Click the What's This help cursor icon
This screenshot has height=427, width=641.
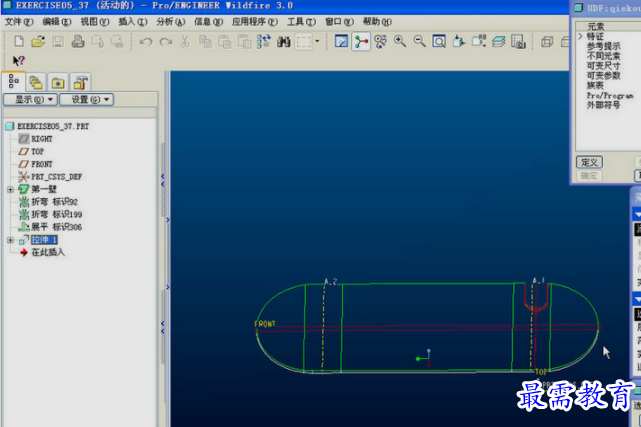pyautogui.click(x=19, y=61)
